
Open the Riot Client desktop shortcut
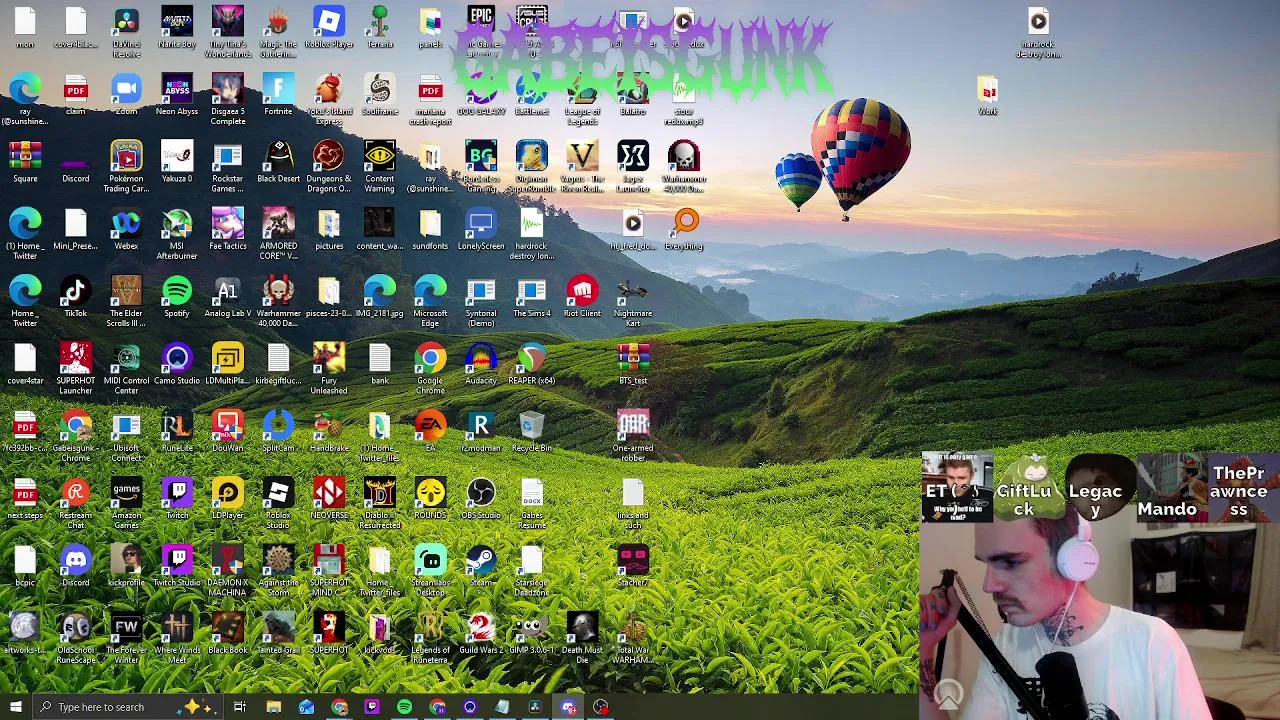[x=582, y=297]
